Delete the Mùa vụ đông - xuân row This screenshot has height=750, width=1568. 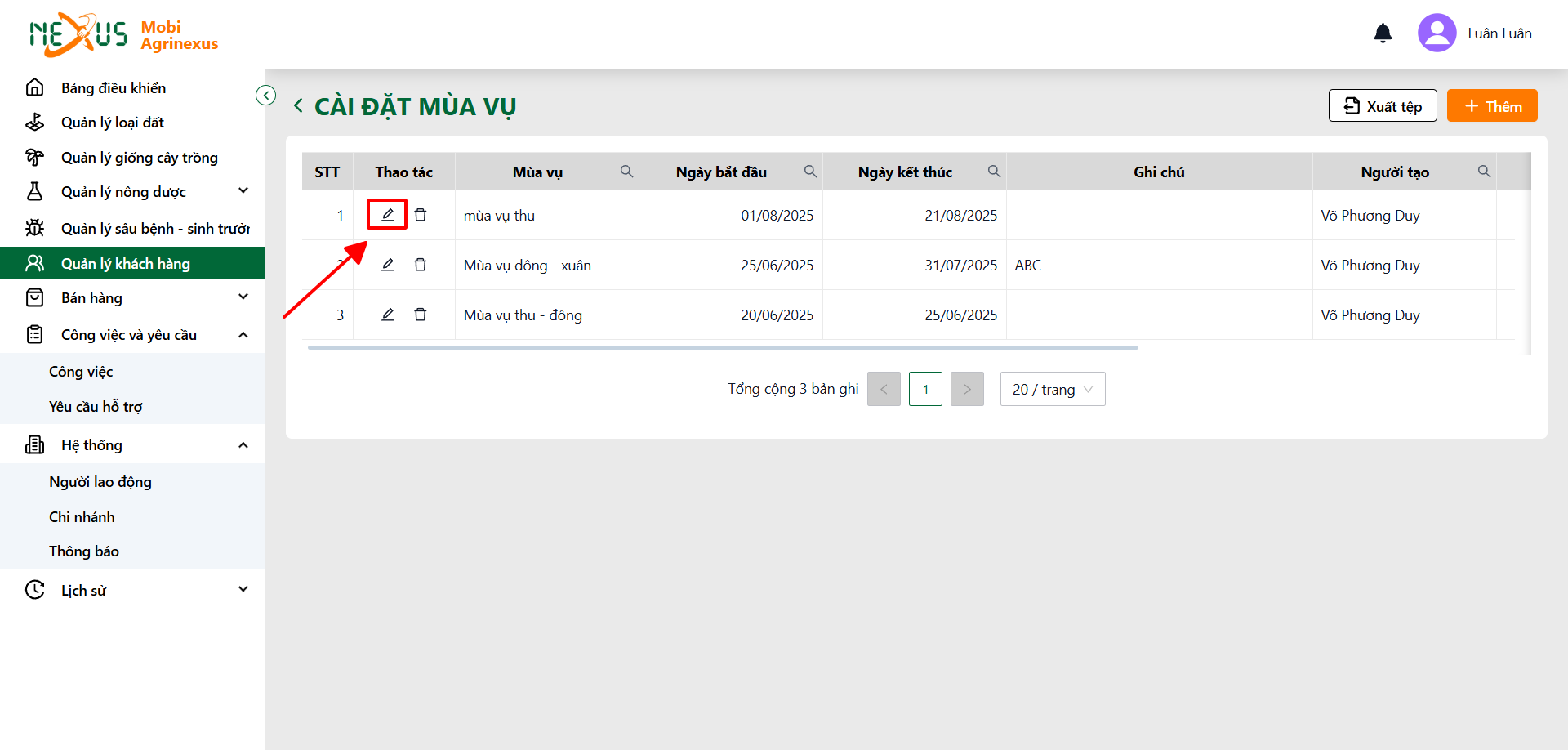click(420, 265)
